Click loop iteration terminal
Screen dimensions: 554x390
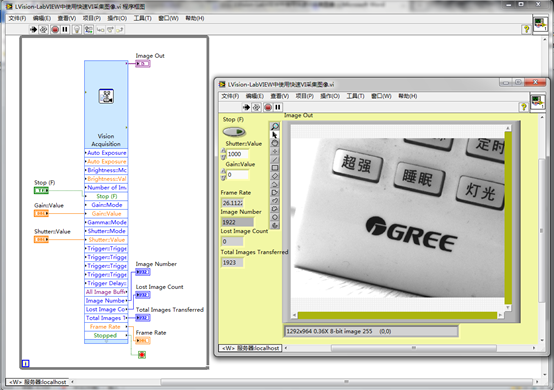click(x=25, y=363)
